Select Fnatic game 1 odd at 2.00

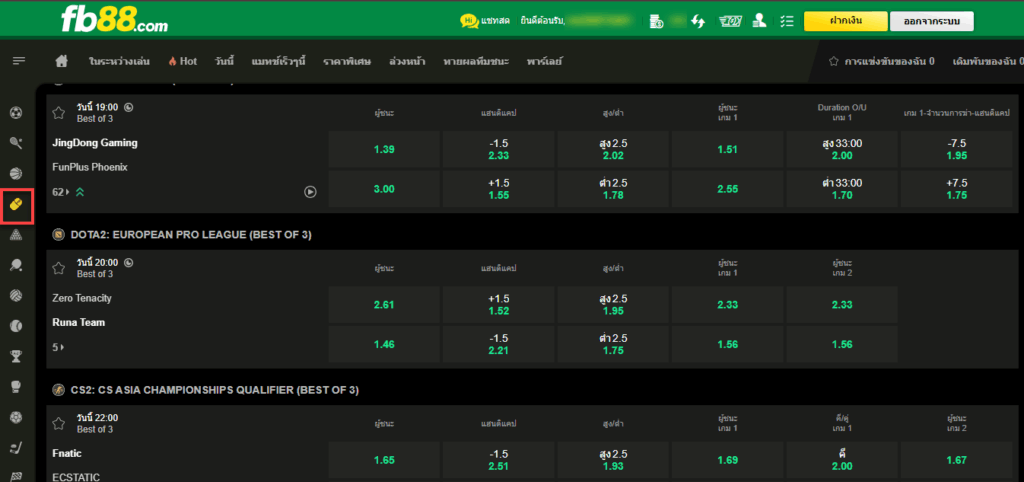click(x=842, y=460)
